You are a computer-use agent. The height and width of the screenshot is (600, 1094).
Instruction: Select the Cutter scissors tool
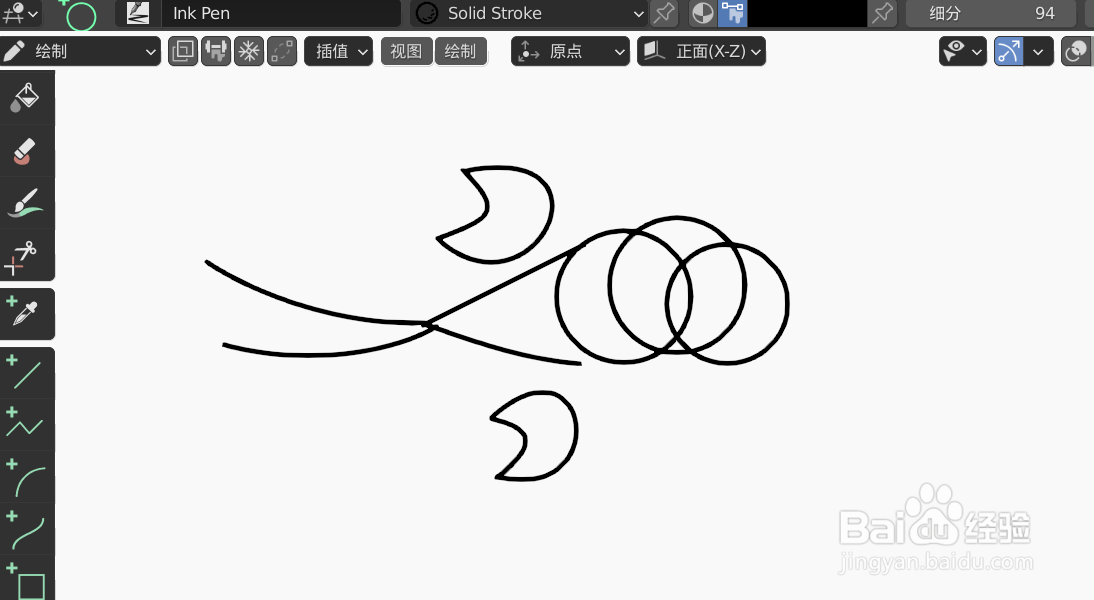pos(26,255)
